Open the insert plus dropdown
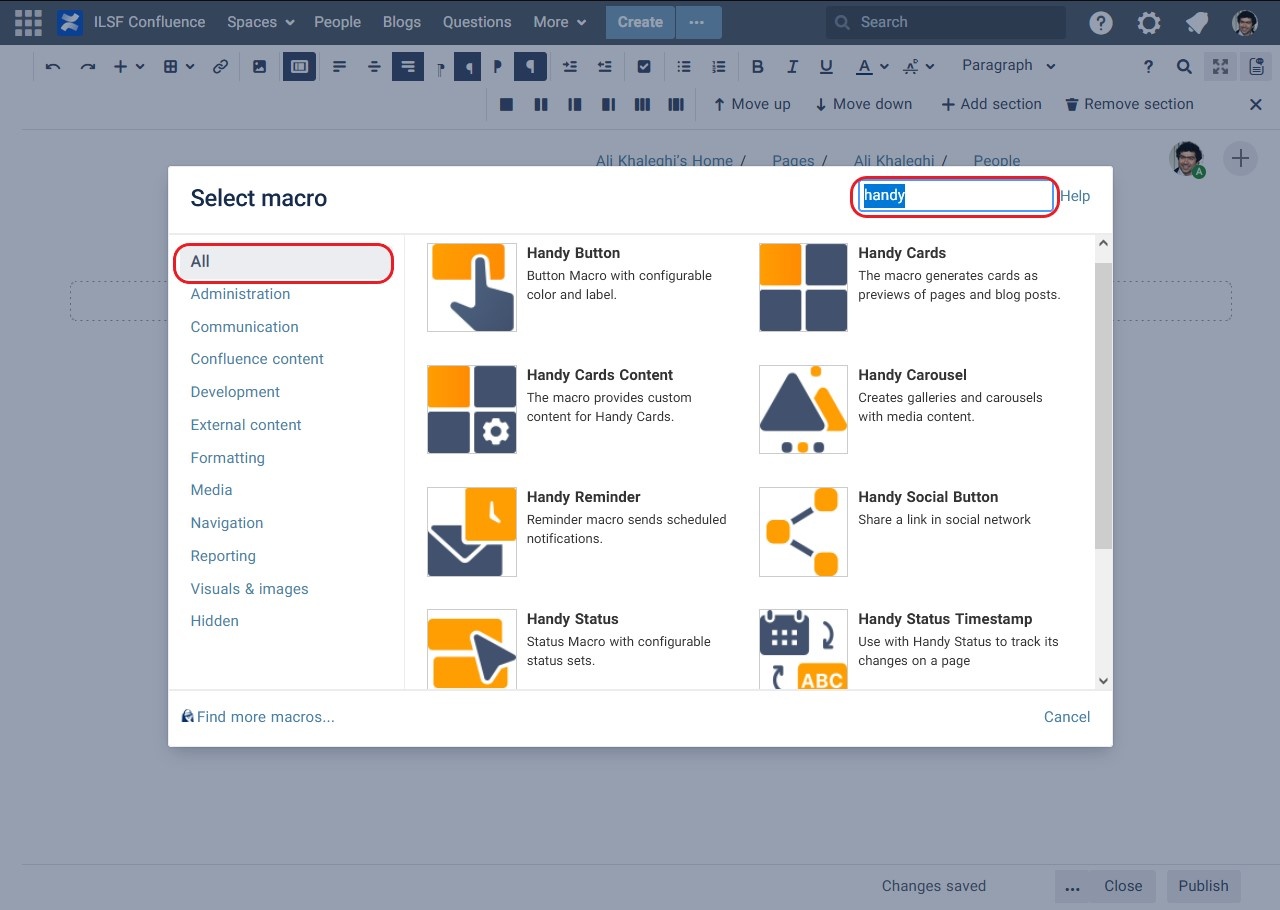The image size is (1280, 910). coord(129,66)
